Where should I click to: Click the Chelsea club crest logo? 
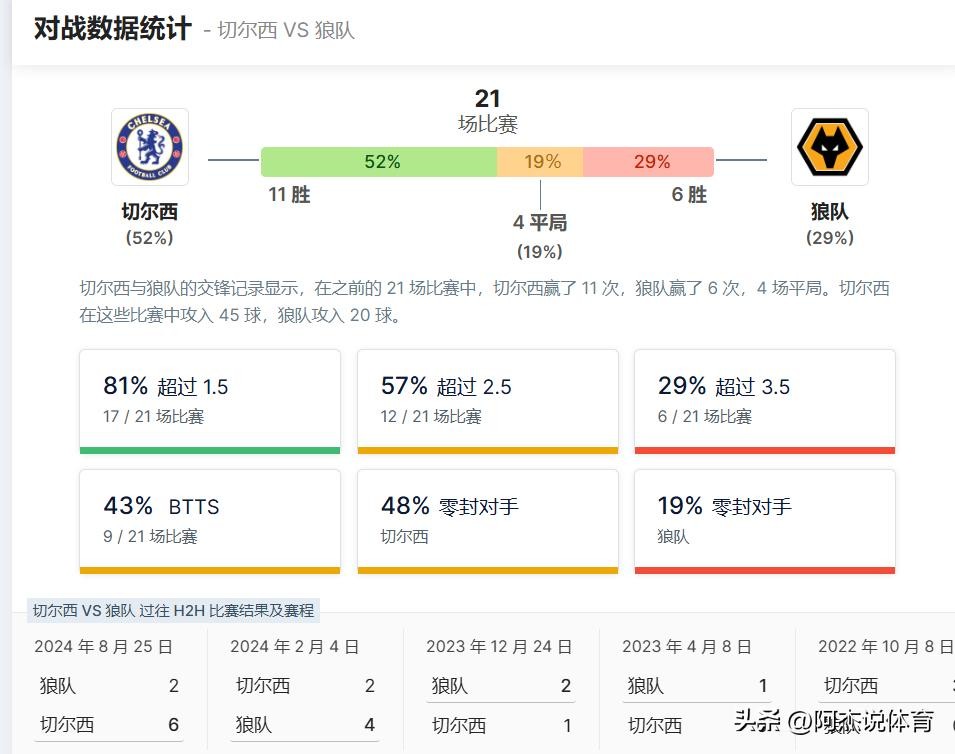click(150, 147)
